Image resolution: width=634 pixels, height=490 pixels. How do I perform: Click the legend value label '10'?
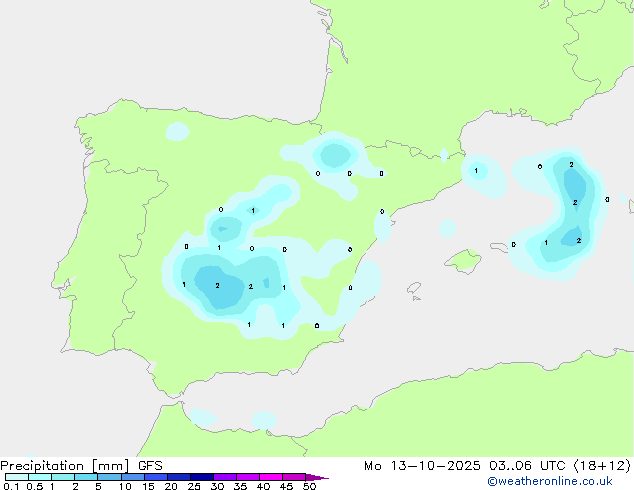(125, 486)
